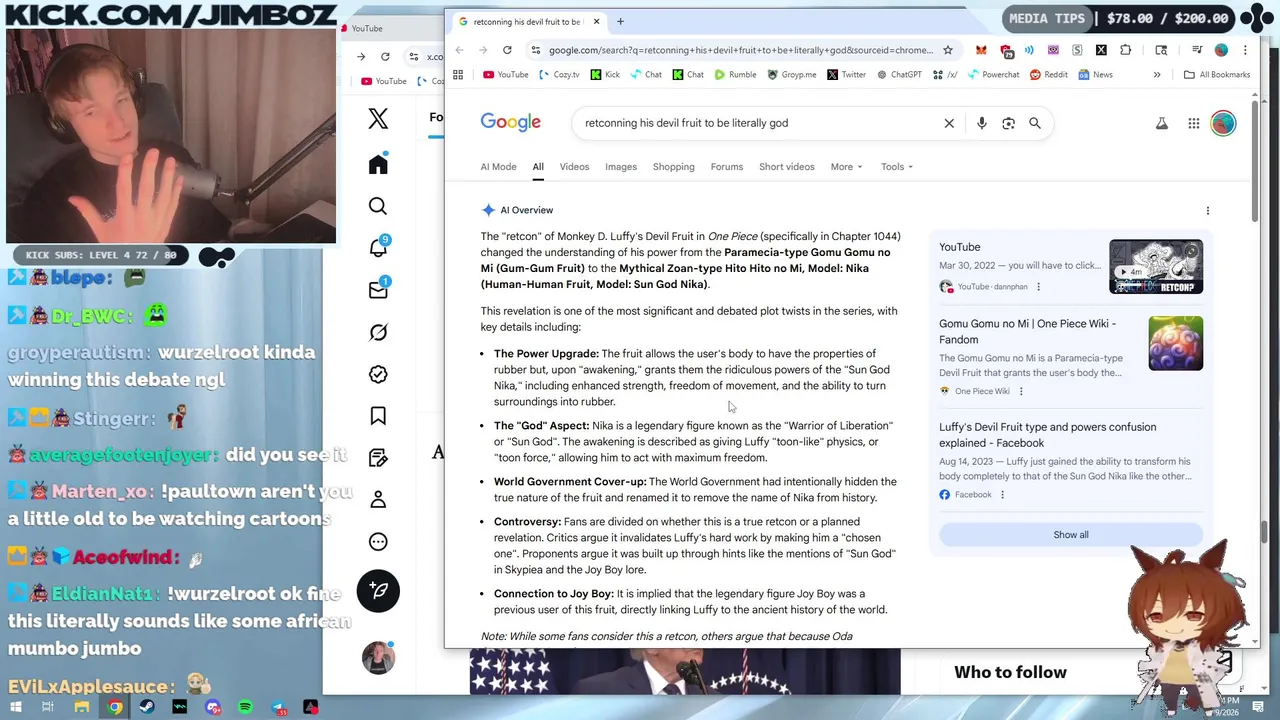Switch to Videos results tab

(x=574, y=167)
